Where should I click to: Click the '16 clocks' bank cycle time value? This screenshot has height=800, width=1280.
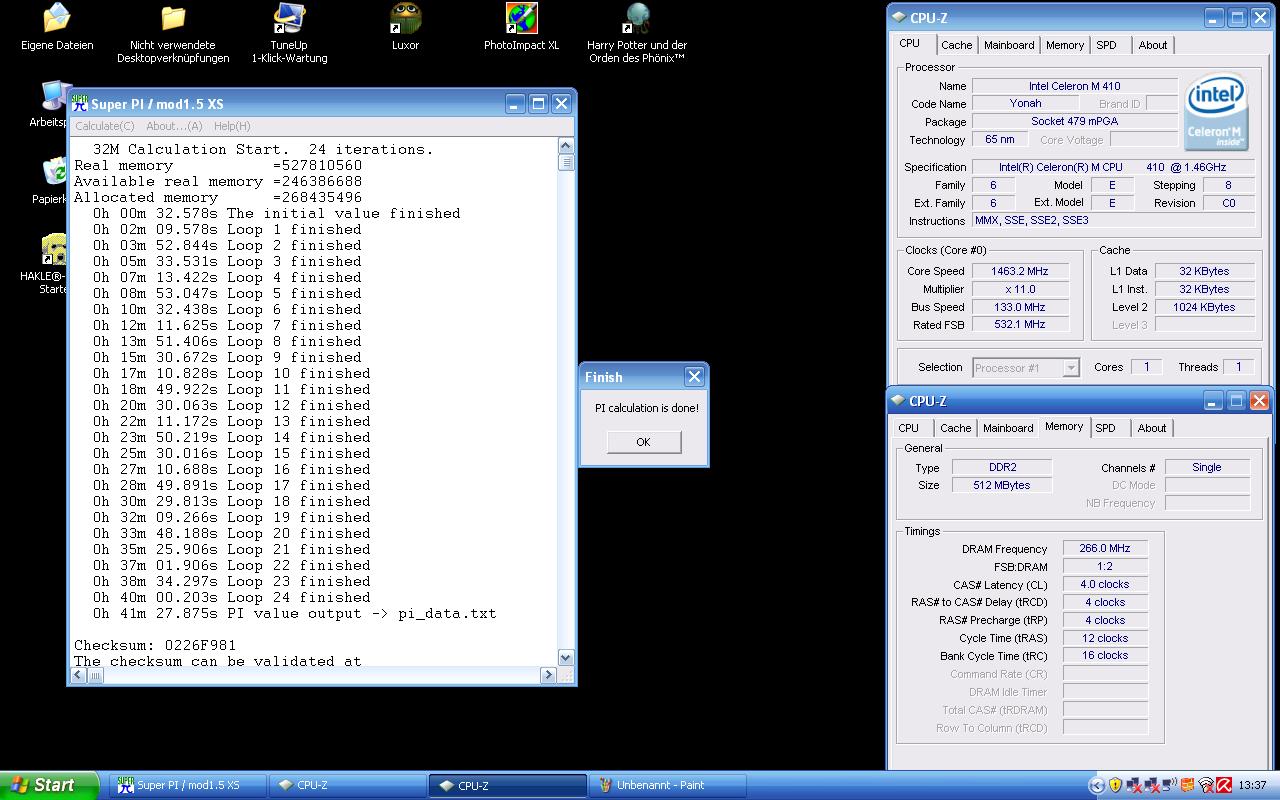[1104, 656]
